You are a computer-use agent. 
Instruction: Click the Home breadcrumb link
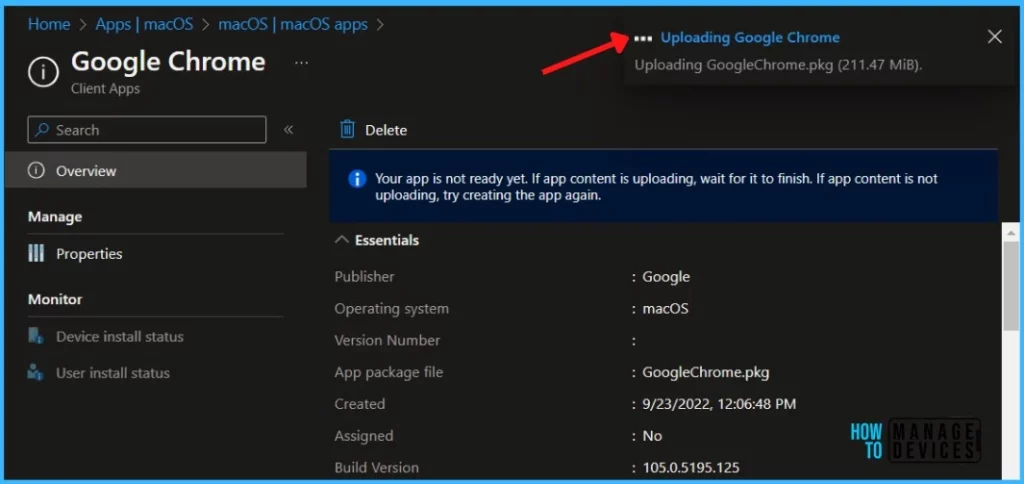[49, 24]
